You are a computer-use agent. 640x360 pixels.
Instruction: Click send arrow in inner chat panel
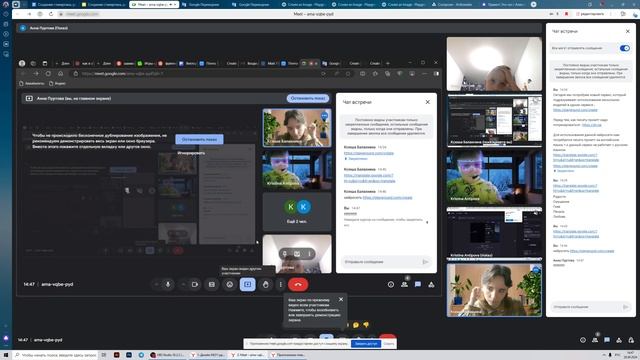(425, 262)
